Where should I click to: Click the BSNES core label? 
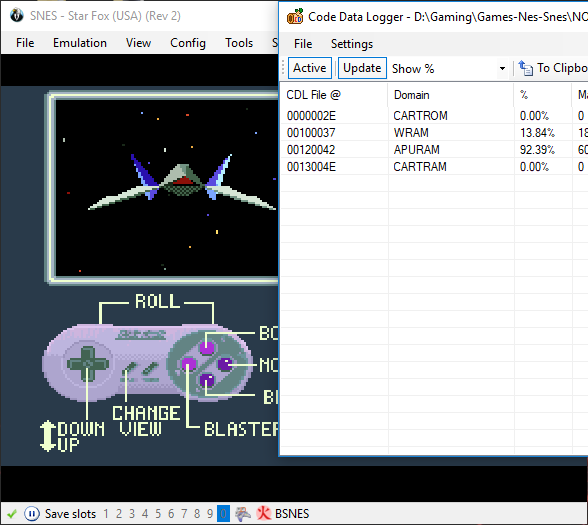pyautogui.click(x=292, y=513)
